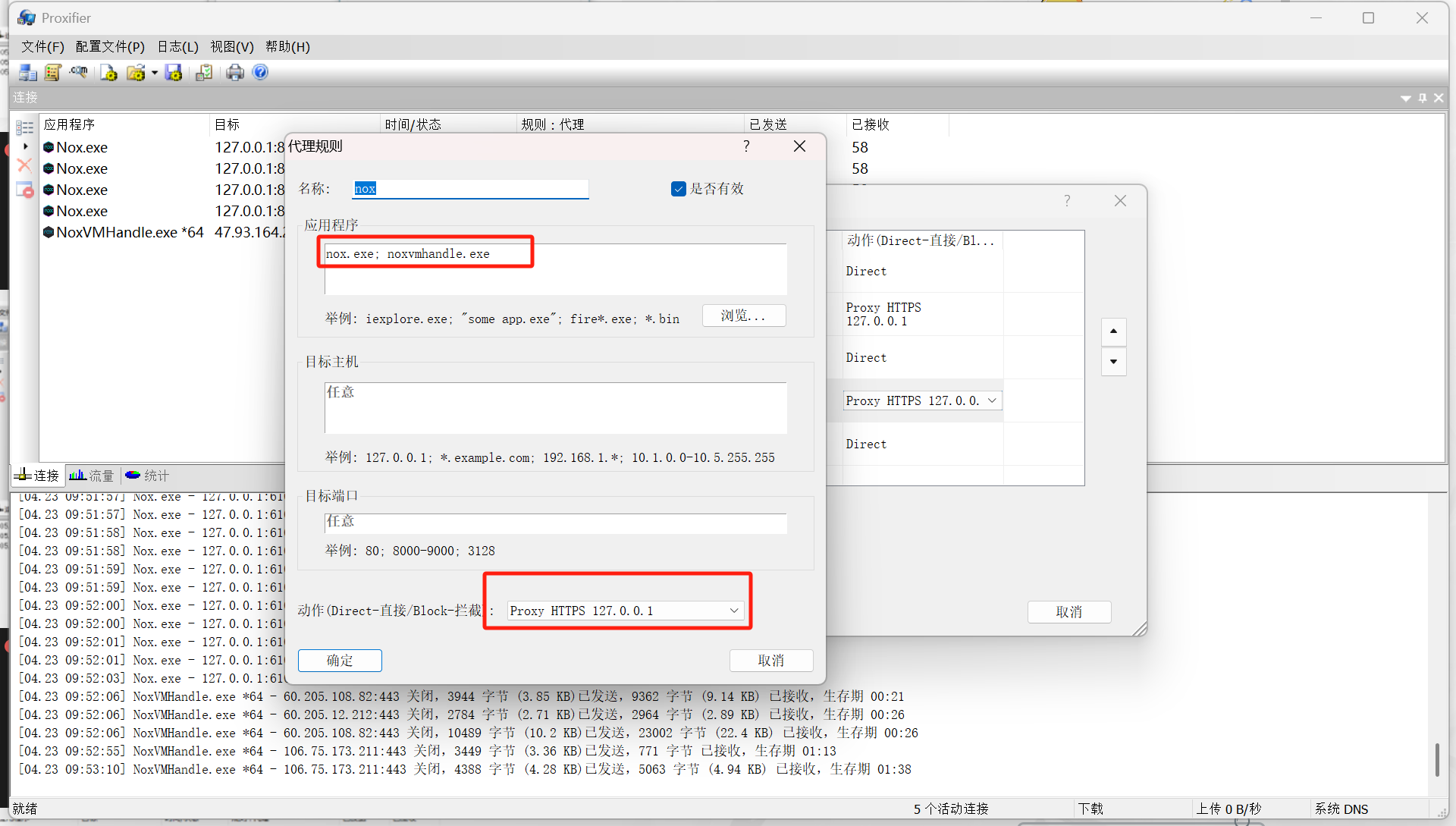Click log scrollbar thumb at right edge
Viewport: 1456px width, 826px height.
(1436, 759)
